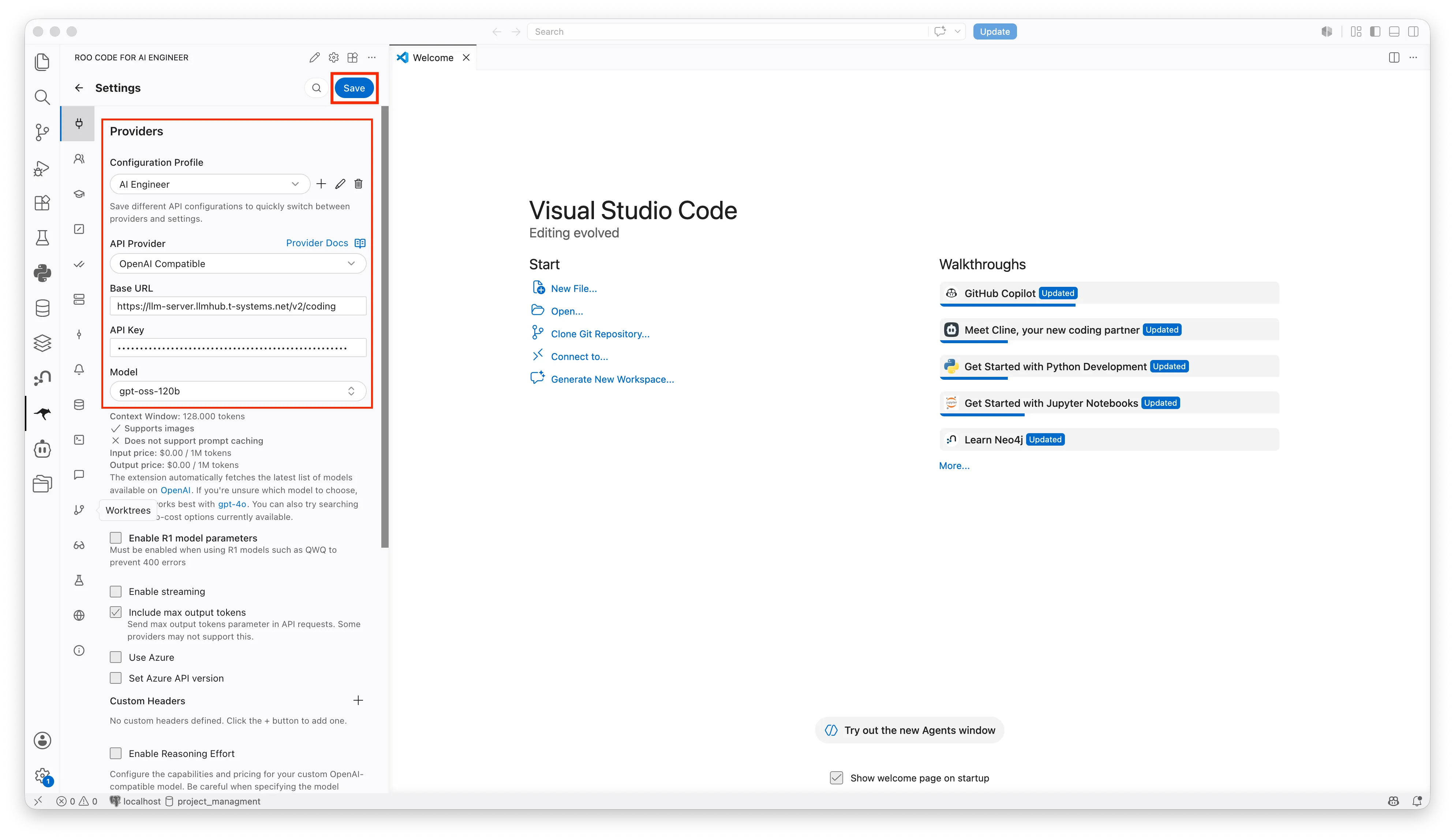Open the Neo4j view in activity bar
The height and width of the screenshot is (840, 1455).
click(x=42, y=378)
